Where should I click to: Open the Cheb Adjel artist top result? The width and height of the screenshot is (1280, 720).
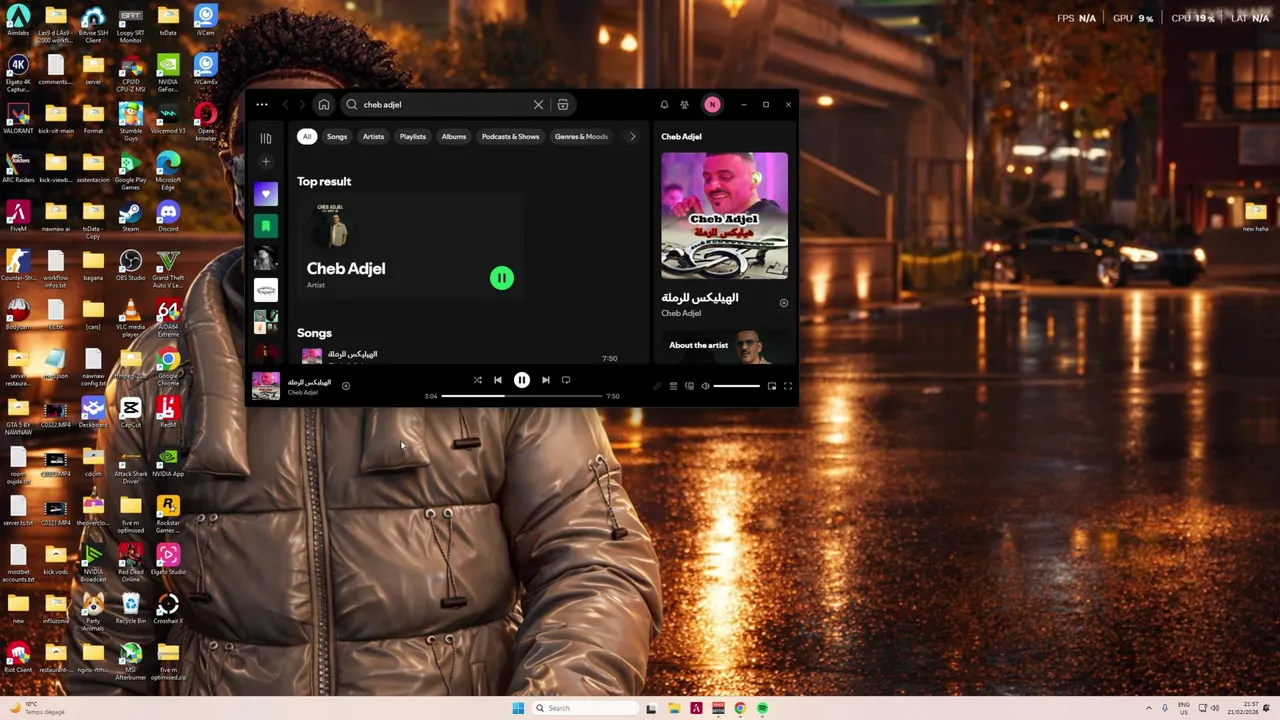tap(410, 246)
